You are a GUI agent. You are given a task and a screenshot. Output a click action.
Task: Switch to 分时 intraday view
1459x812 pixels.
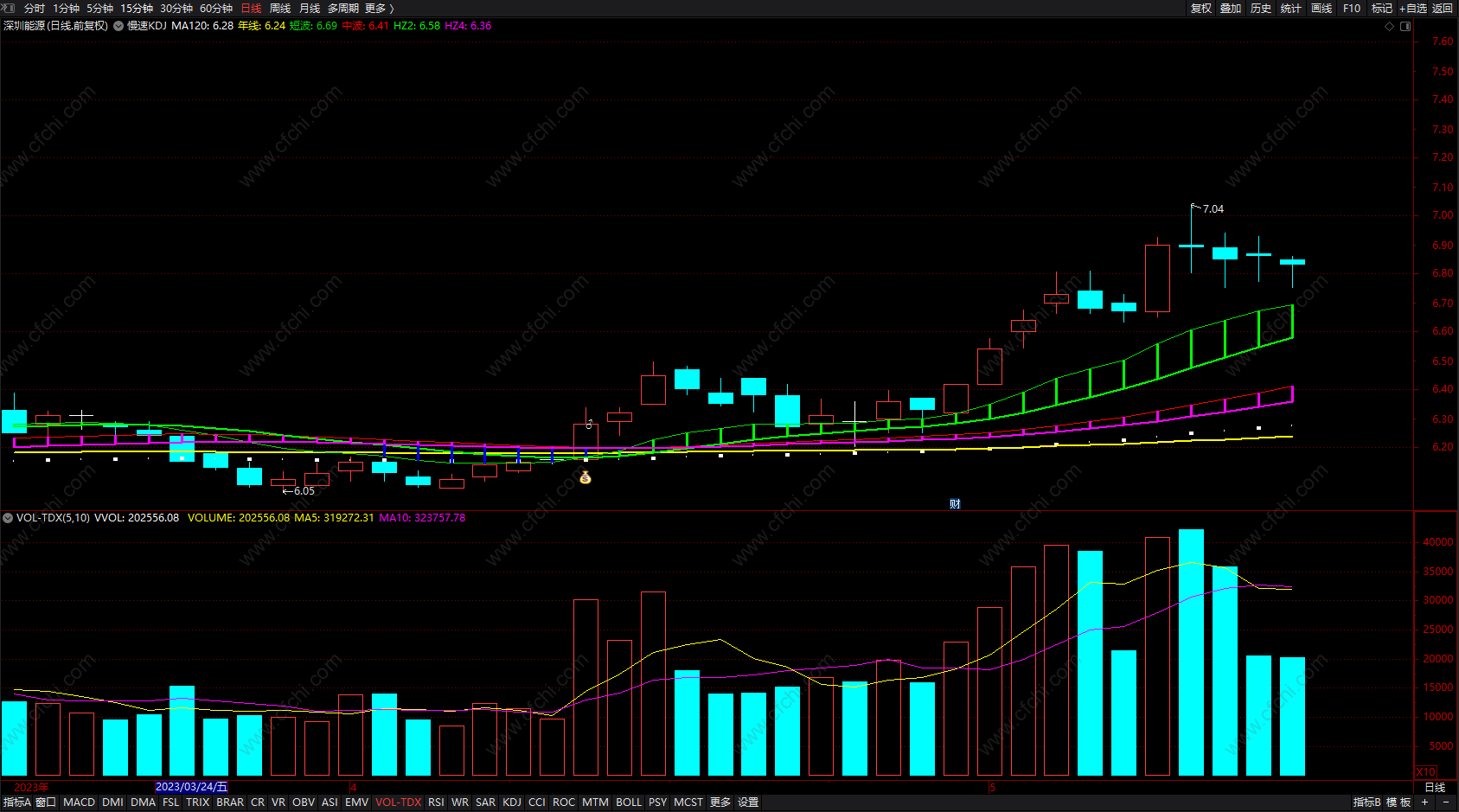[x=35, y=8]
